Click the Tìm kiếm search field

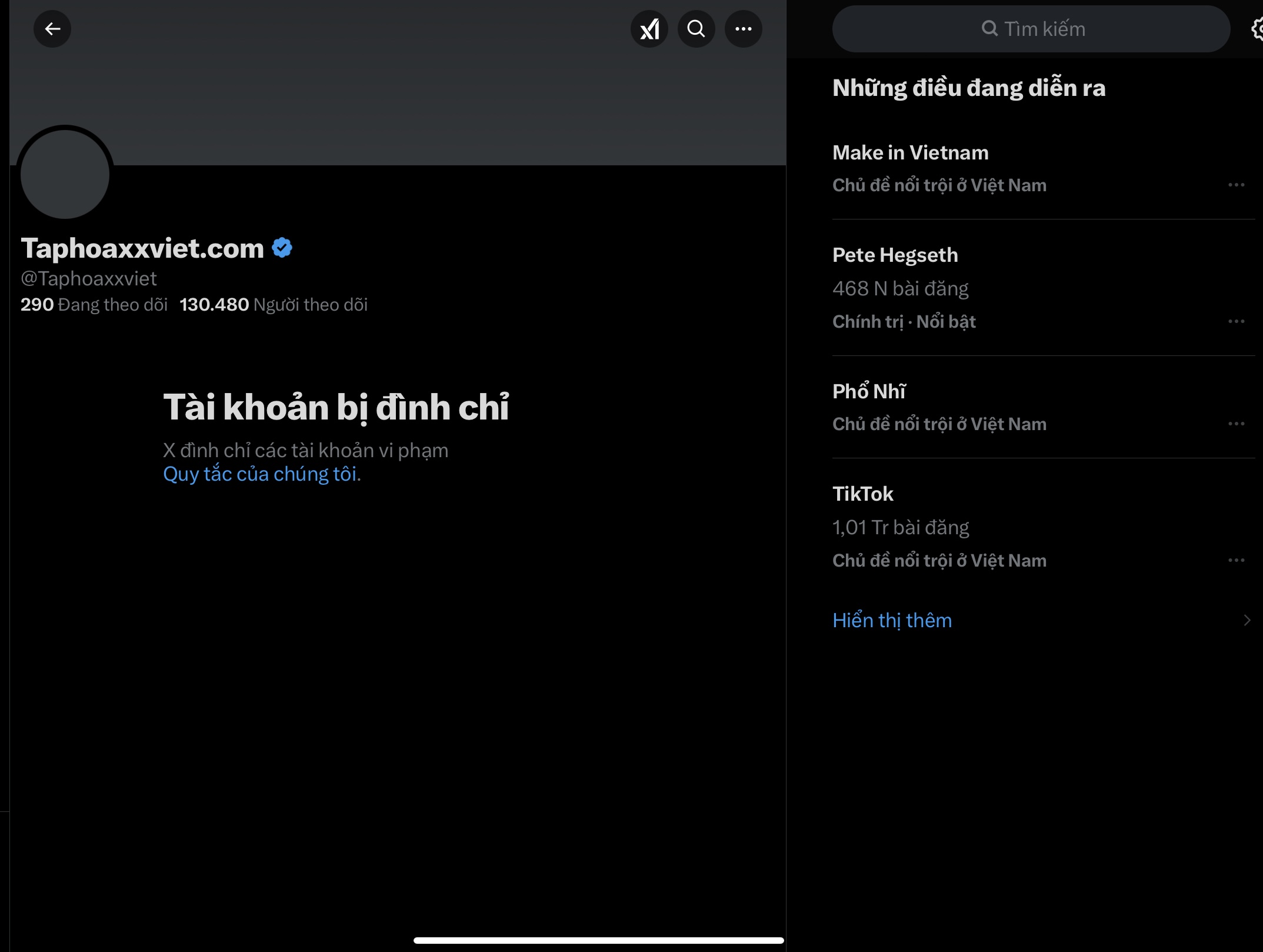(1032, 29)
